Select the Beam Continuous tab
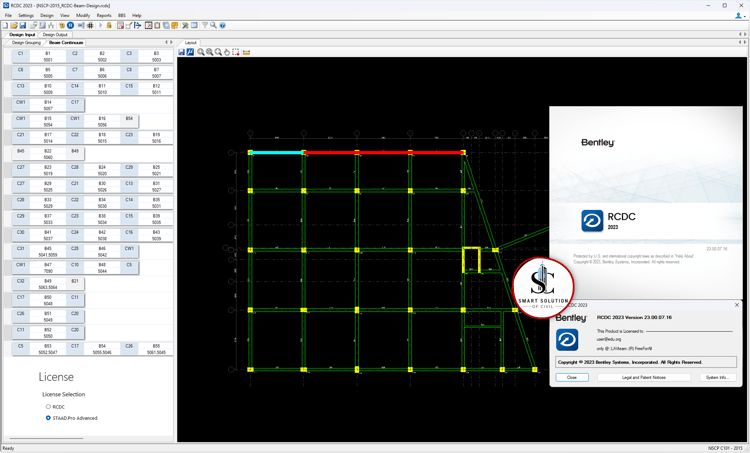 pyautogui.click(x=66, y=43)
